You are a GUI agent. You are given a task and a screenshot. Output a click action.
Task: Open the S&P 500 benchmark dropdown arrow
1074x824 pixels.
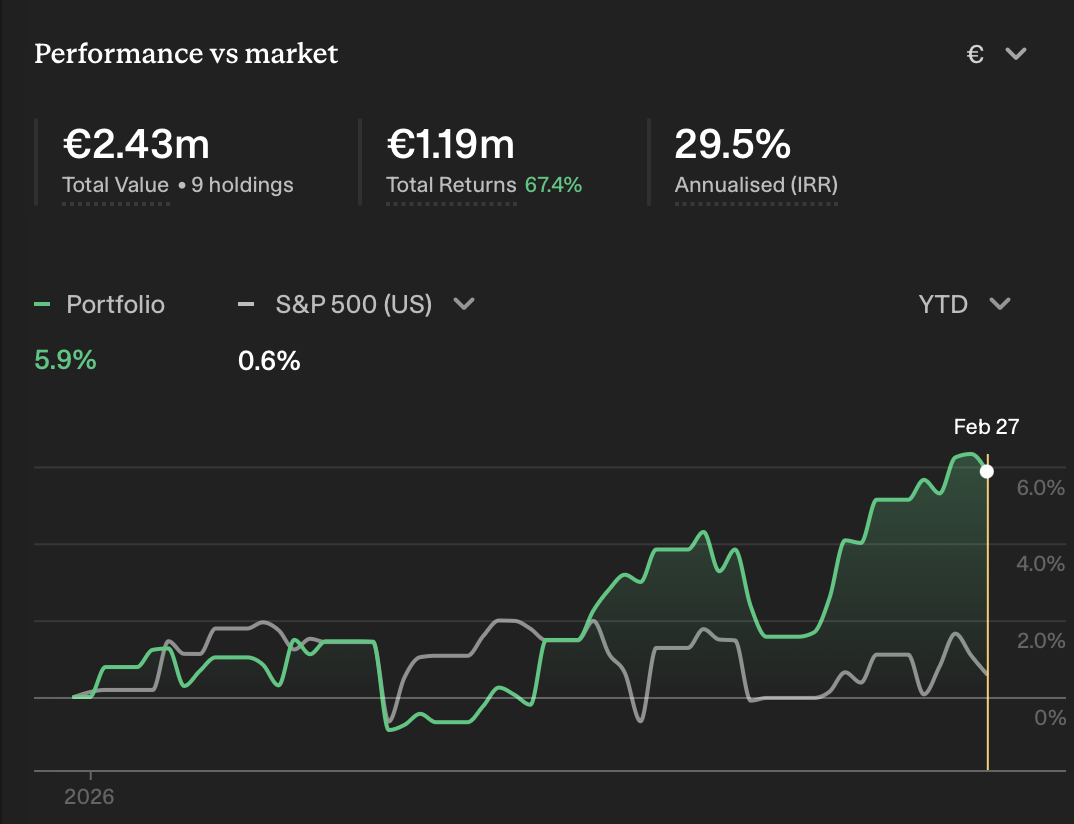coord(464,304)
